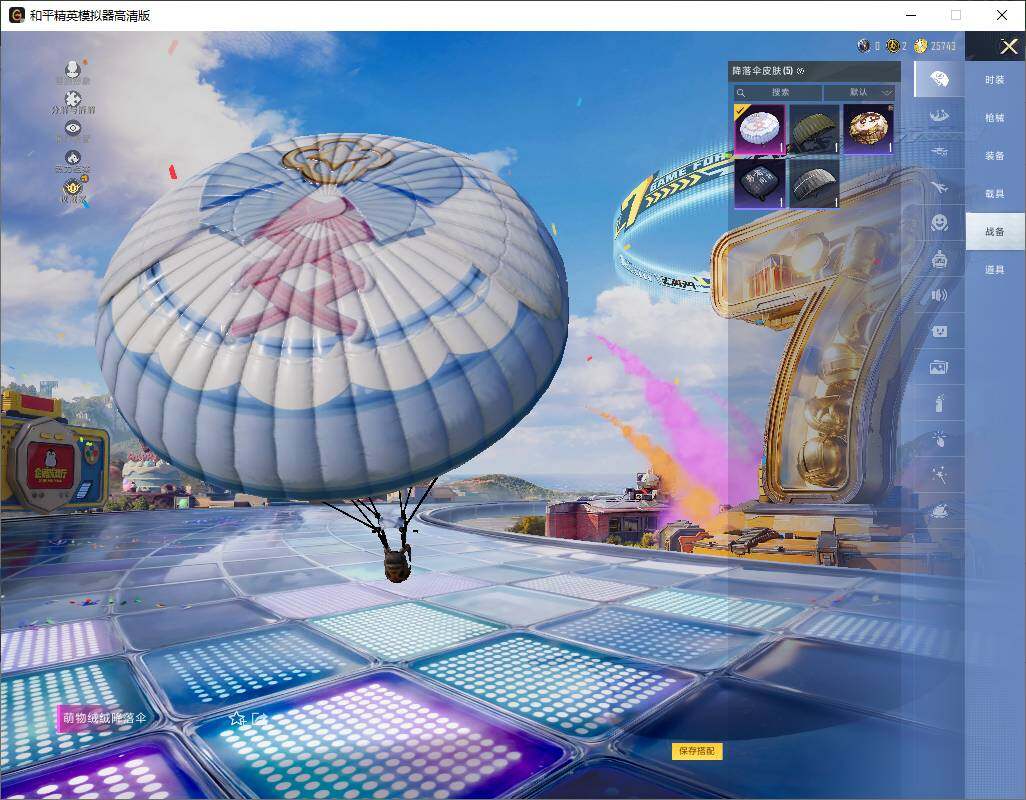Click the flame-shaped circular icon on left
Viewport: 1026px width, 800px height.
(73, 158)
